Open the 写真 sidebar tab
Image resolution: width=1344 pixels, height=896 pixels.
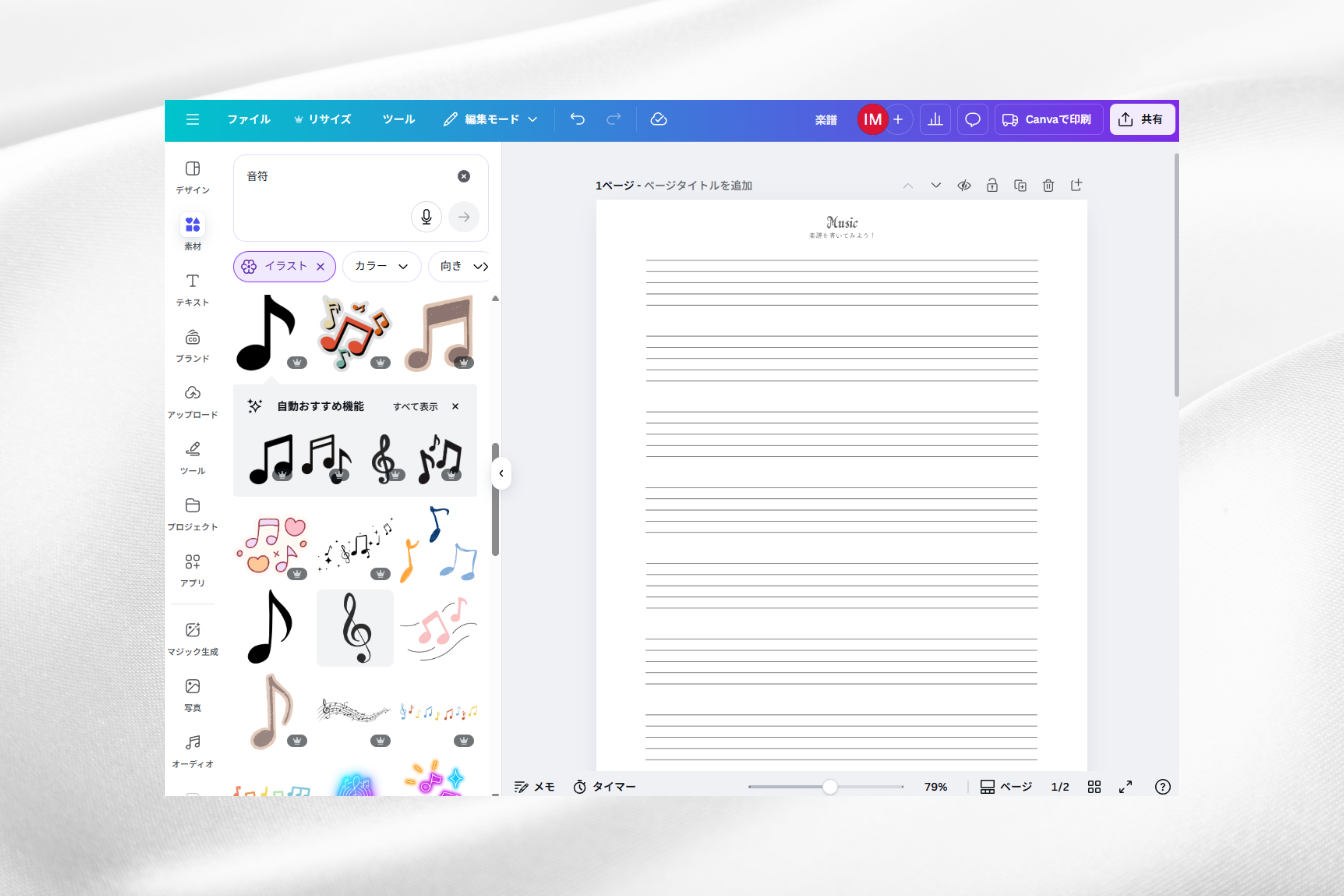click(193, 695)
